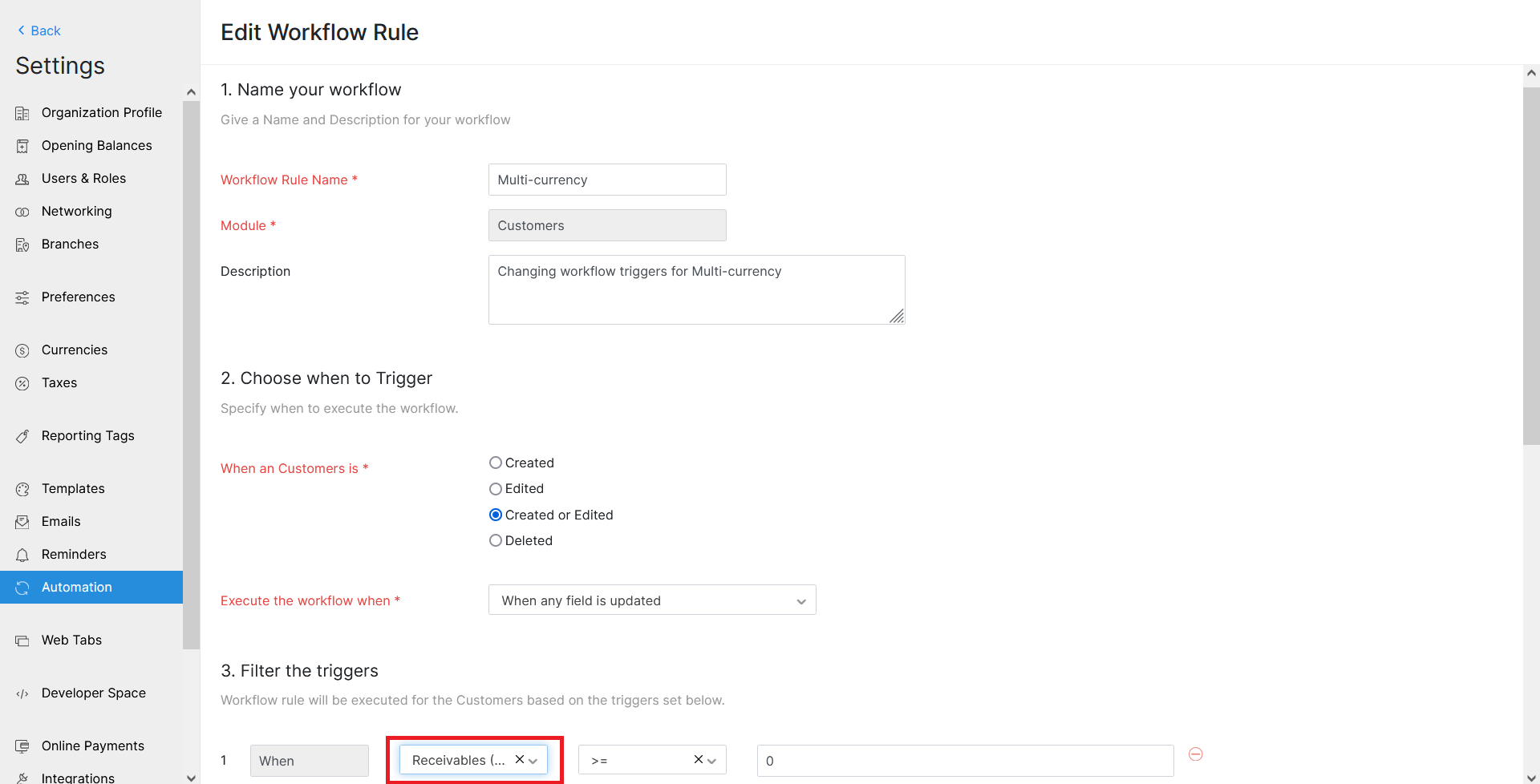Viewport: 1540px width, 784px height.
Task: Open the Web Tabs section
Action: 71,640
